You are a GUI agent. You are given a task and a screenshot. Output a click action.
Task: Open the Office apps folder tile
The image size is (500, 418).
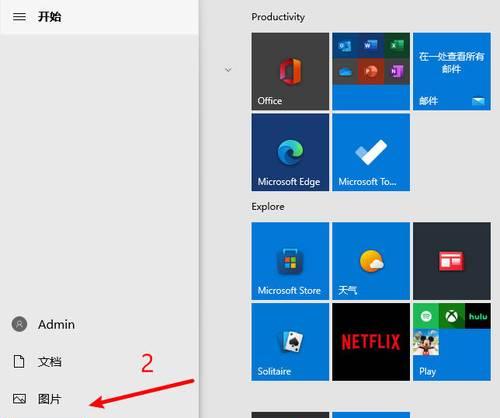pyautogui.click(x=371, y=71)
